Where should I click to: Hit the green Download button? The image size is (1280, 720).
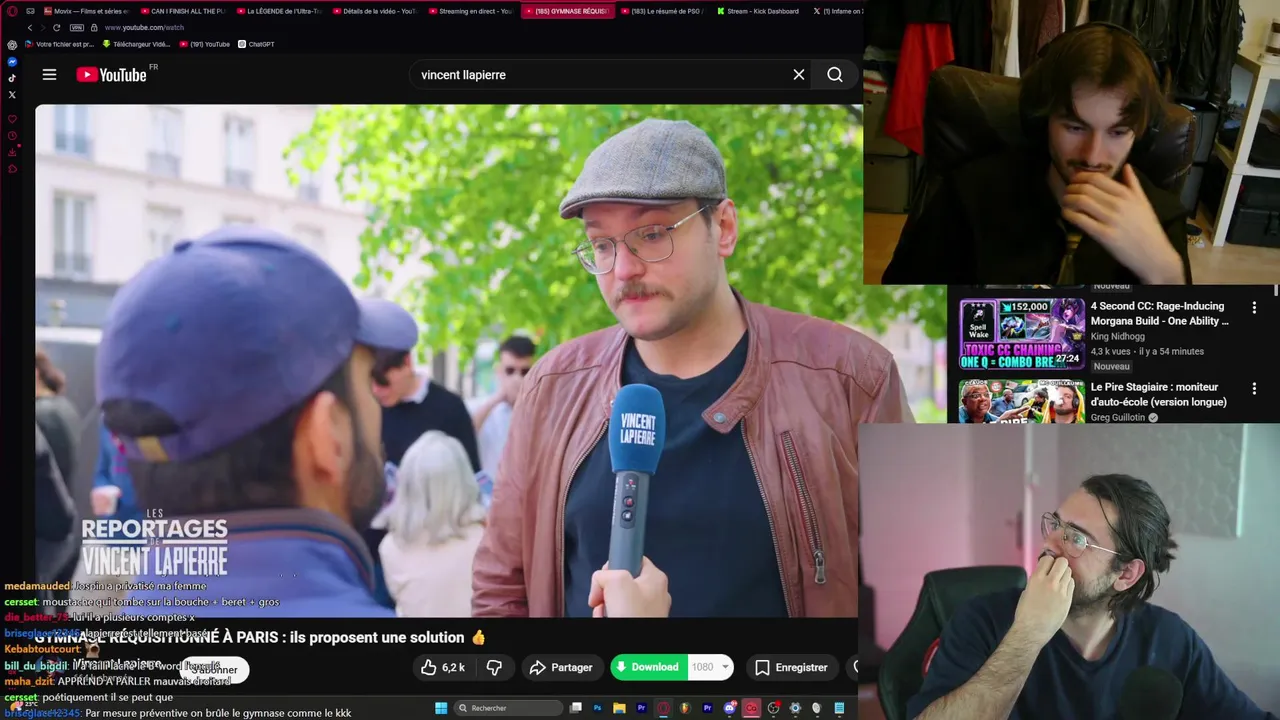pos(647,667)
